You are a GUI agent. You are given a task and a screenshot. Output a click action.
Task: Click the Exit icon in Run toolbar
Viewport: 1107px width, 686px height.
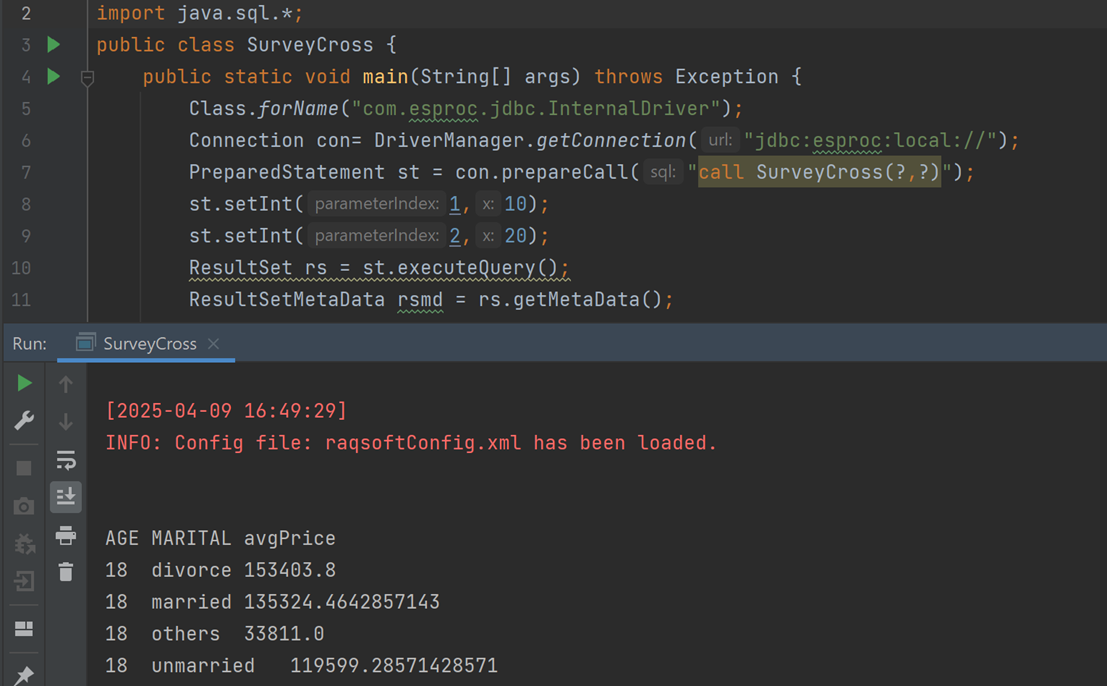click(x=25, y=581)
